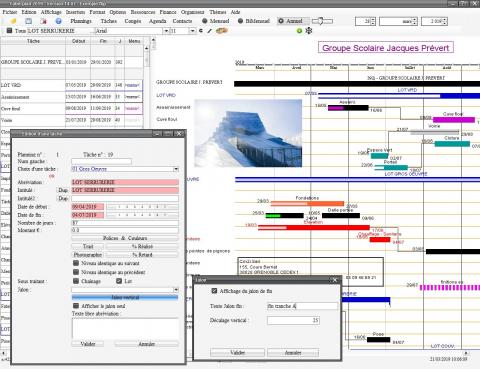The width and height of the screenshot is (480, 369).
Task: Select the Mensuel view radio button
Action: [205, 21]
